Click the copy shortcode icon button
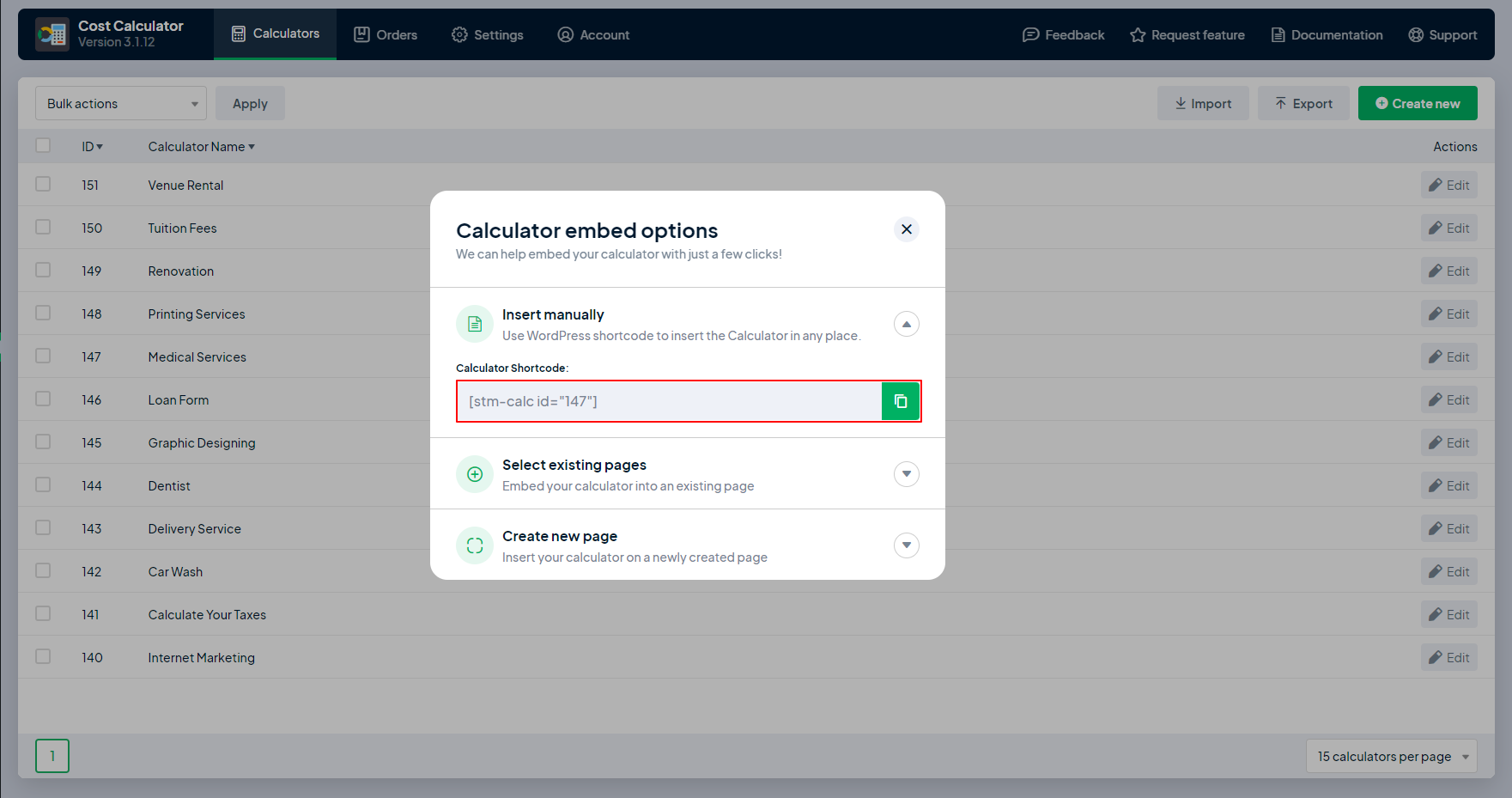 click(900, 401)
